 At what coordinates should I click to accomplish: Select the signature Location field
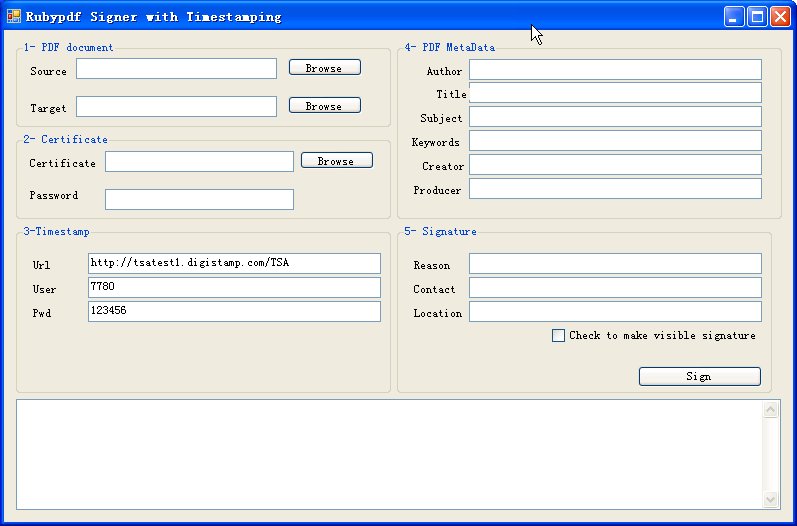(x=615, y=312)
